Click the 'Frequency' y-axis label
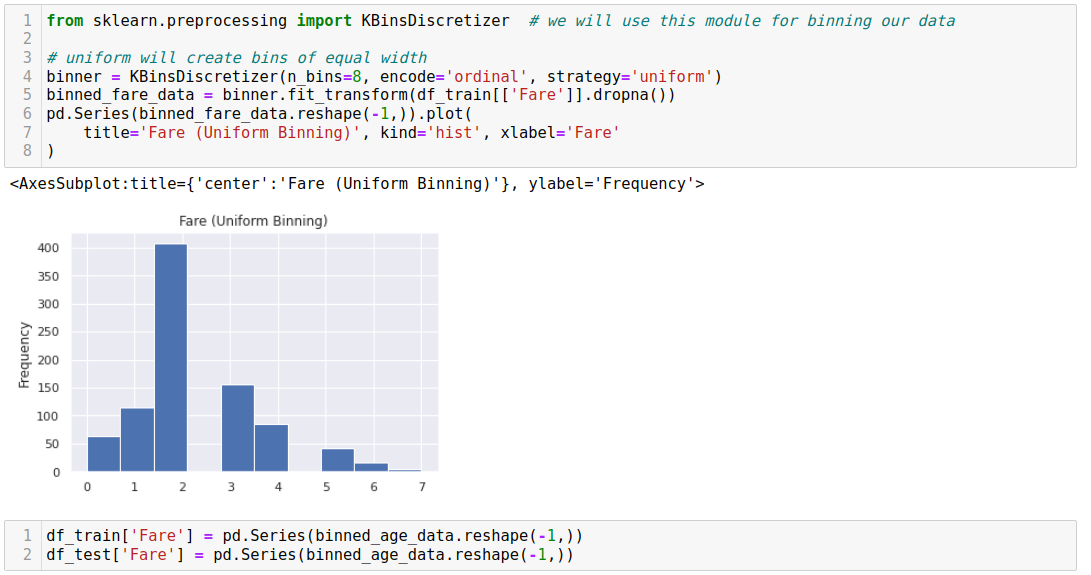The height and width of the screenshot is (575, 1091). tap(24, 355)
